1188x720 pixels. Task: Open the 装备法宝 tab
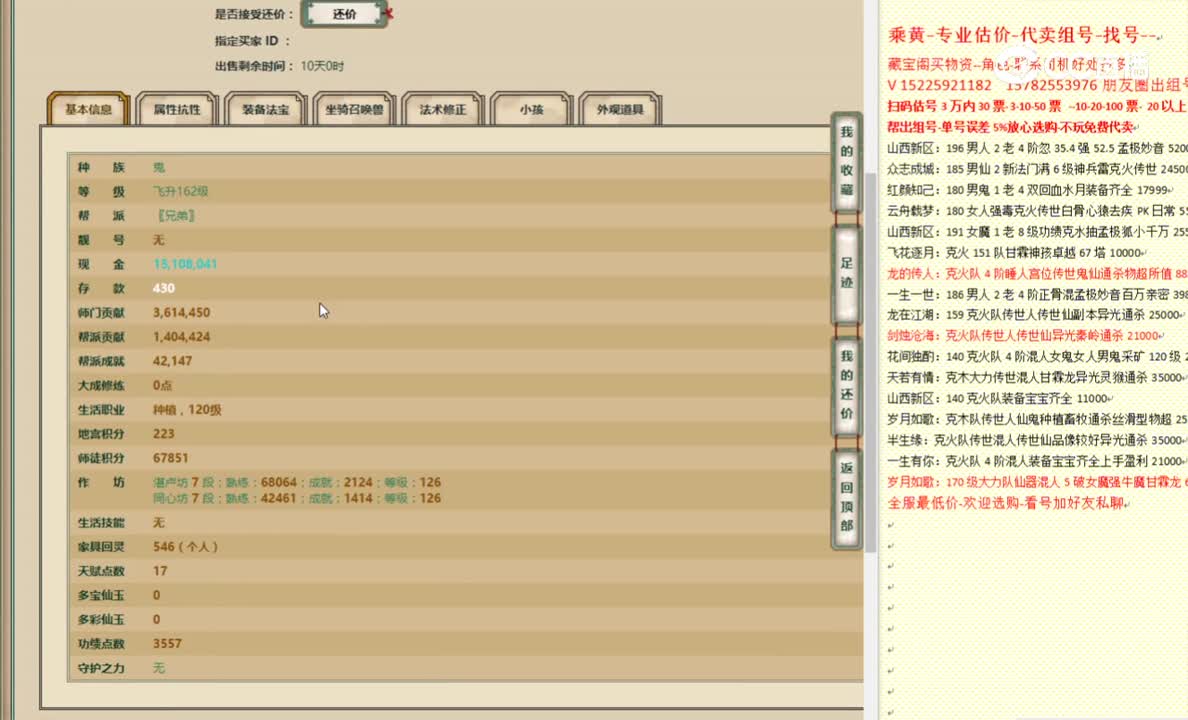click(266, 109)
